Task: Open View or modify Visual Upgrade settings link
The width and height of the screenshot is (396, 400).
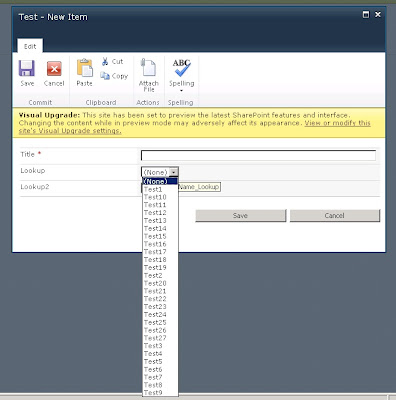Action: (x=195, y=127)
